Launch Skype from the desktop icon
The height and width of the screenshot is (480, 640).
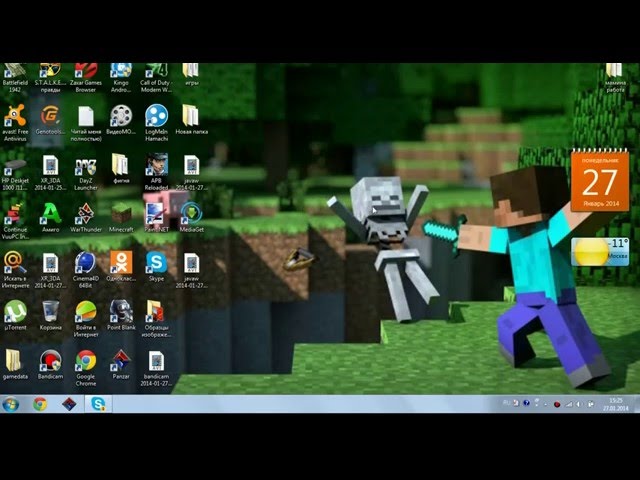pyautogui.click(x=156, y=266)
